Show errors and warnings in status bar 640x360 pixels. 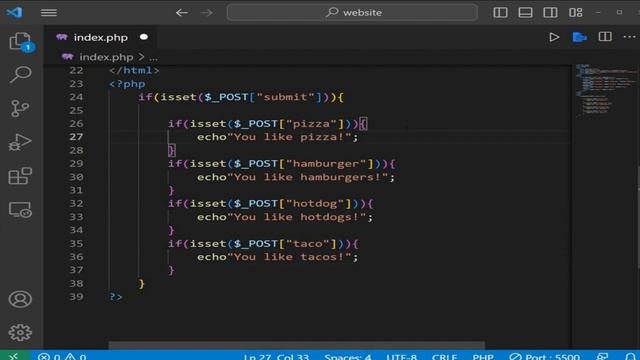click(62, 356)
